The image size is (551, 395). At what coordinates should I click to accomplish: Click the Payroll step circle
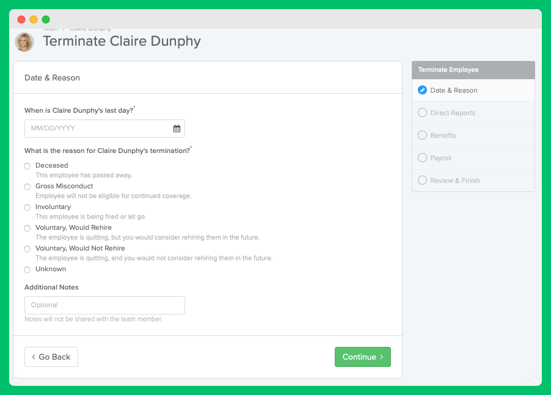[x=422, y=157]
